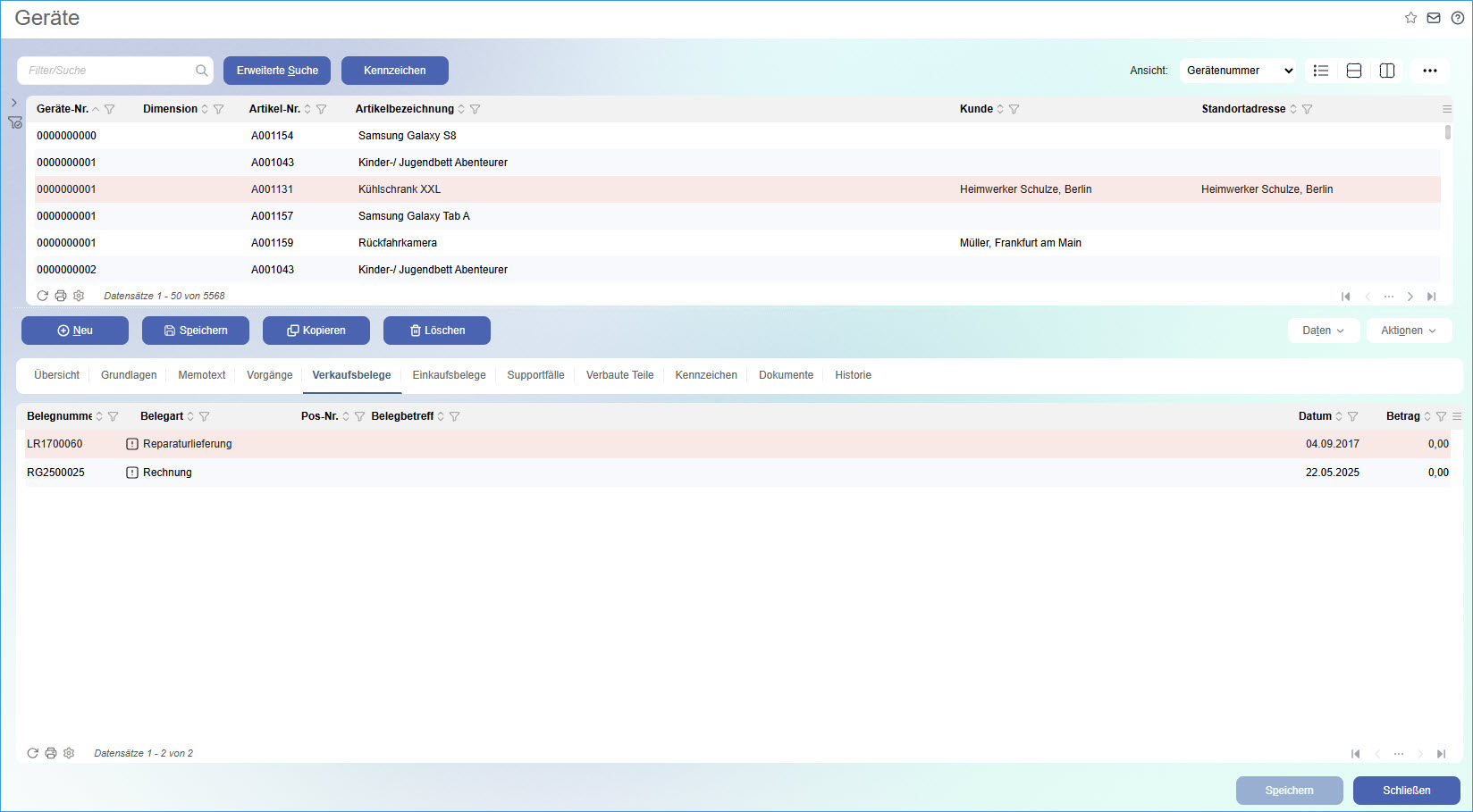The width and height of the screenshot is (1473, 812).
Task: Open upper table settings gear
Action: (79, 296)
